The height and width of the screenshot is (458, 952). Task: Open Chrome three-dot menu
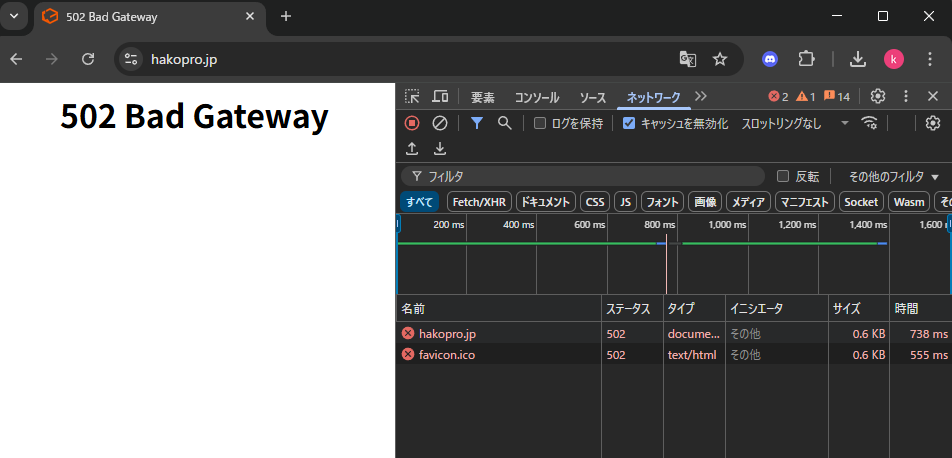pos(930,59)
